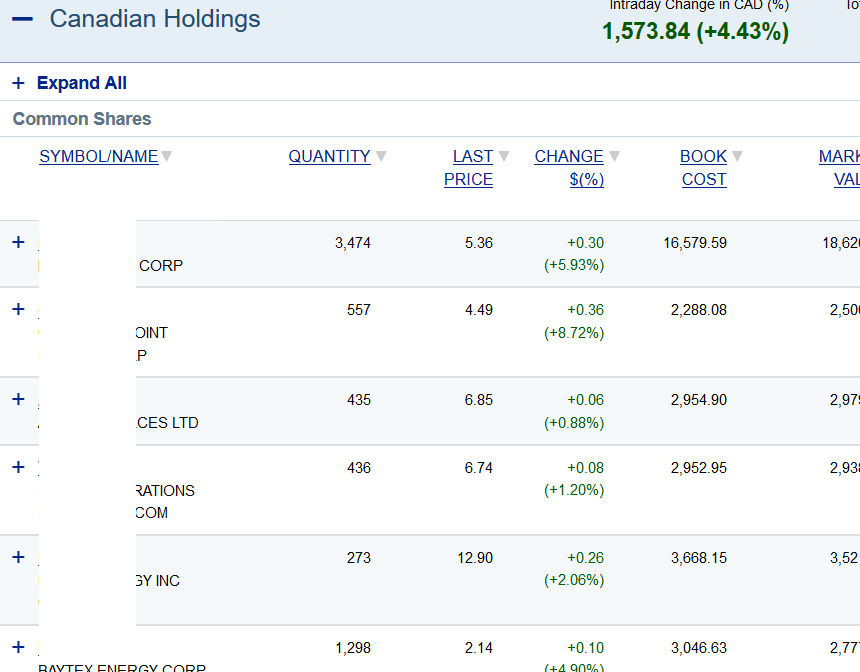Click the sort arrow beside LAST PRICE
860x672 pixels.
coord(504,156)
